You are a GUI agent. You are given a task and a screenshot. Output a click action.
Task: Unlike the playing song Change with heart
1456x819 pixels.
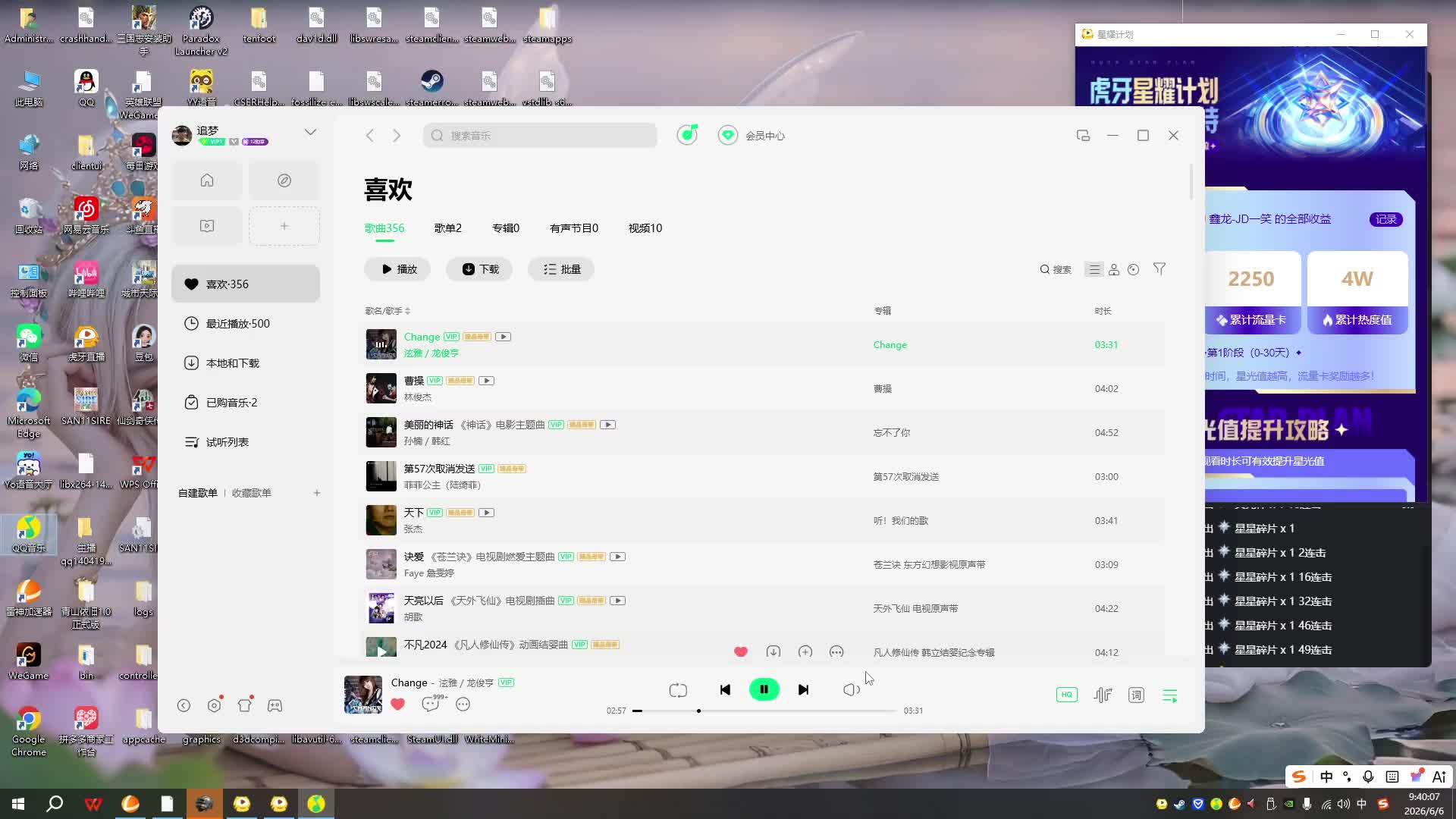(397, 704)
